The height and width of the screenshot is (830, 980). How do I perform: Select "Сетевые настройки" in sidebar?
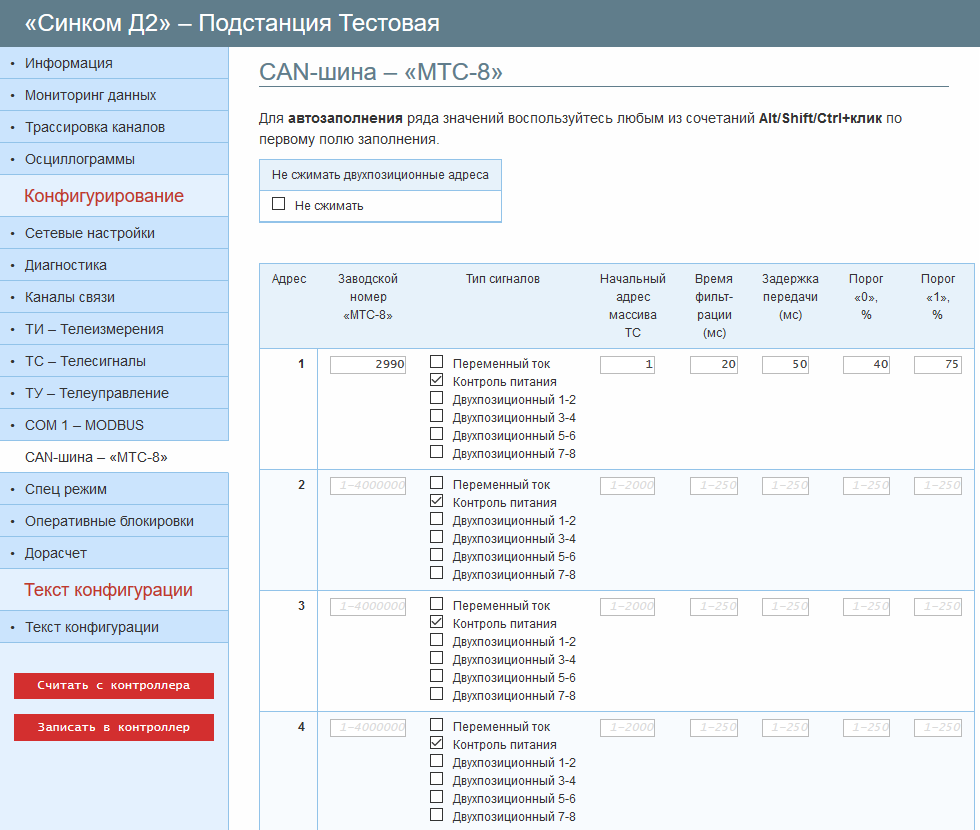tap(90, 233)
